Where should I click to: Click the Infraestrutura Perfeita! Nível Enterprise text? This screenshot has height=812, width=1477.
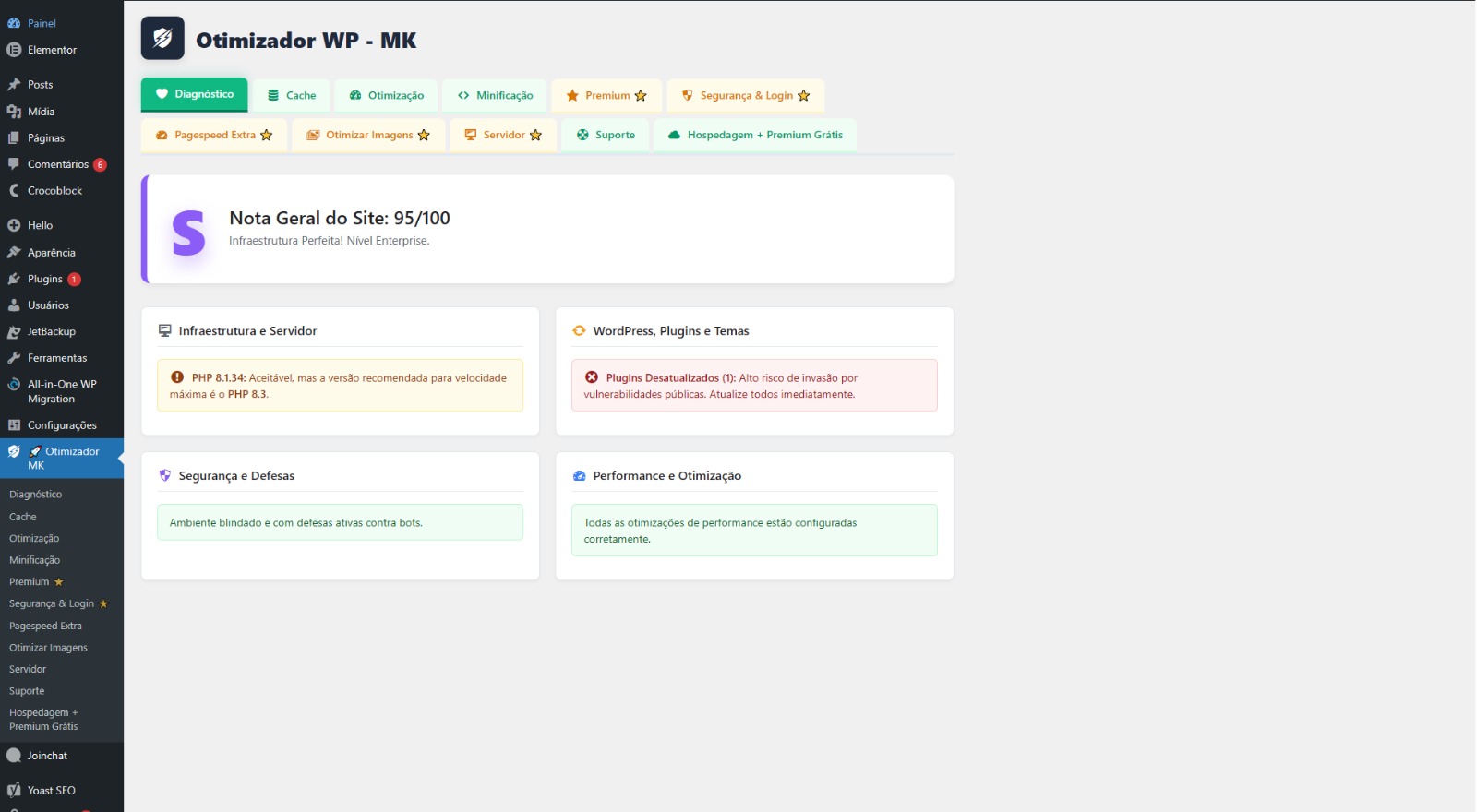pos(330,241)
